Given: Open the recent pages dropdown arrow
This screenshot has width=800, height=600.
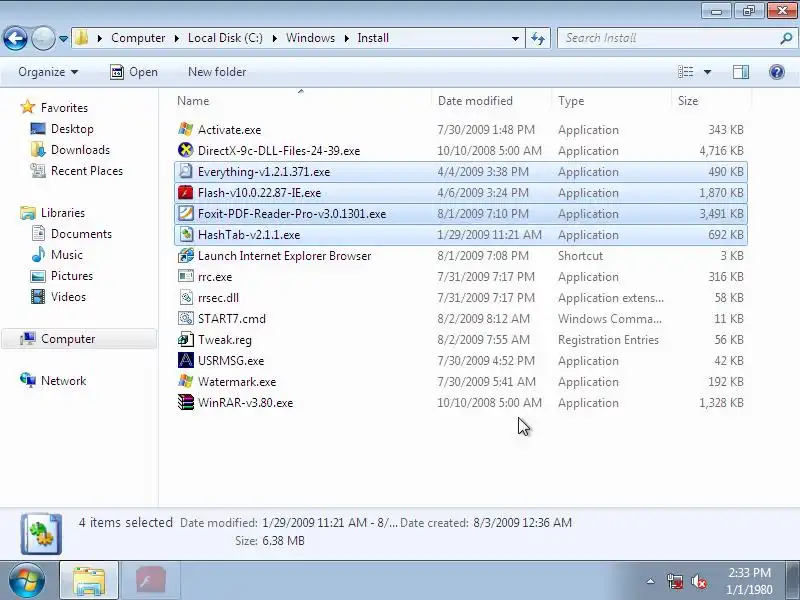Looking at the screenshot, I should point(63,38).
